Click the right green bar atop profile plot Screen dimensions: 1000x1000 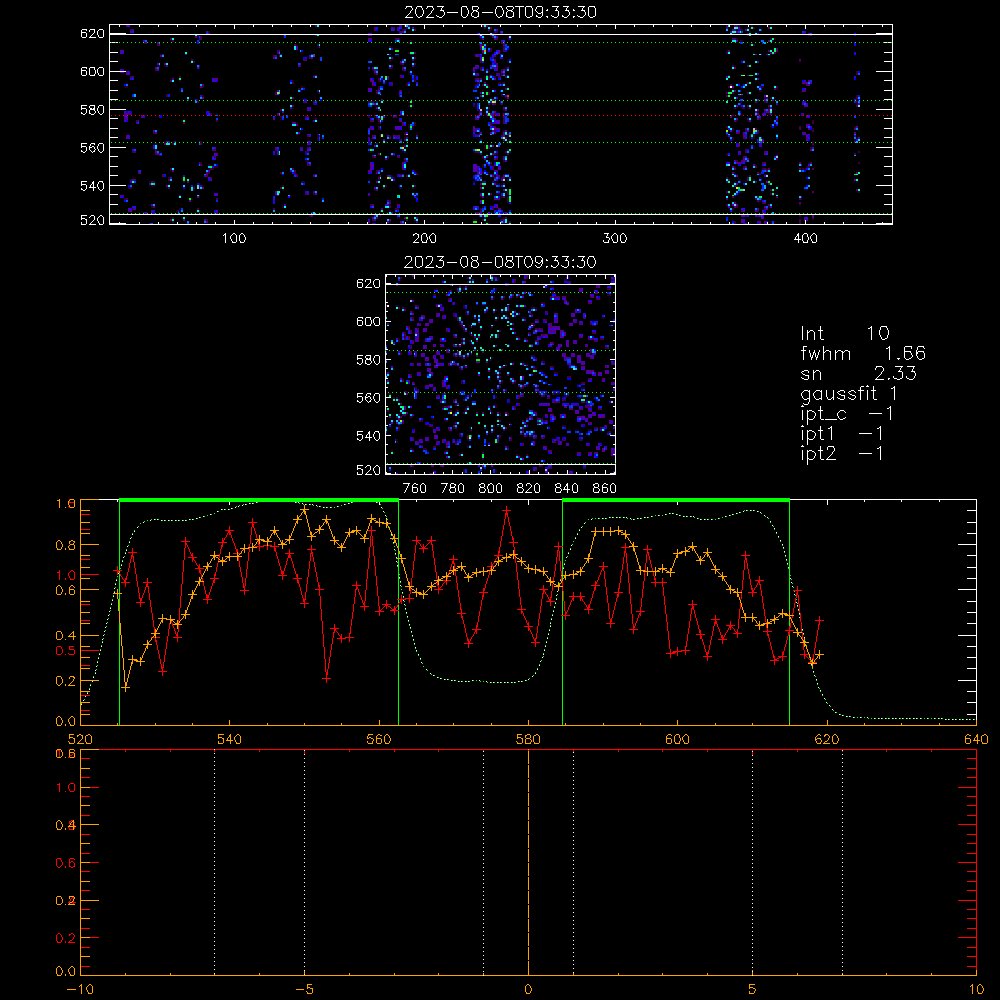click(676, 501)
